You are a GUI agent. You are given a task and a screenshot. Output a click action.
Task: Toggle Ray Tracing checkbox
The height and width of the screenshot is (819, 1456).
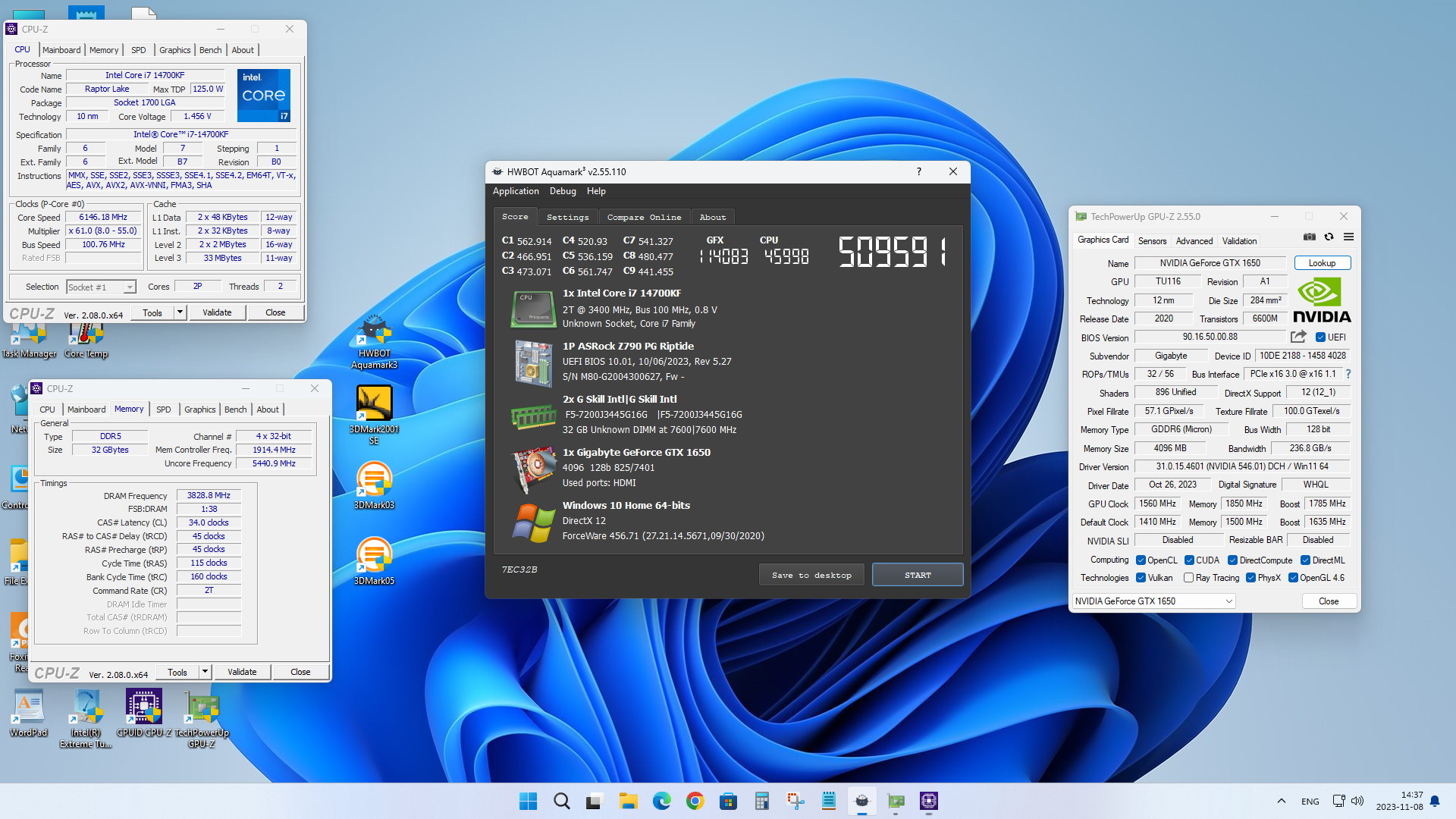click(1188, 578)
